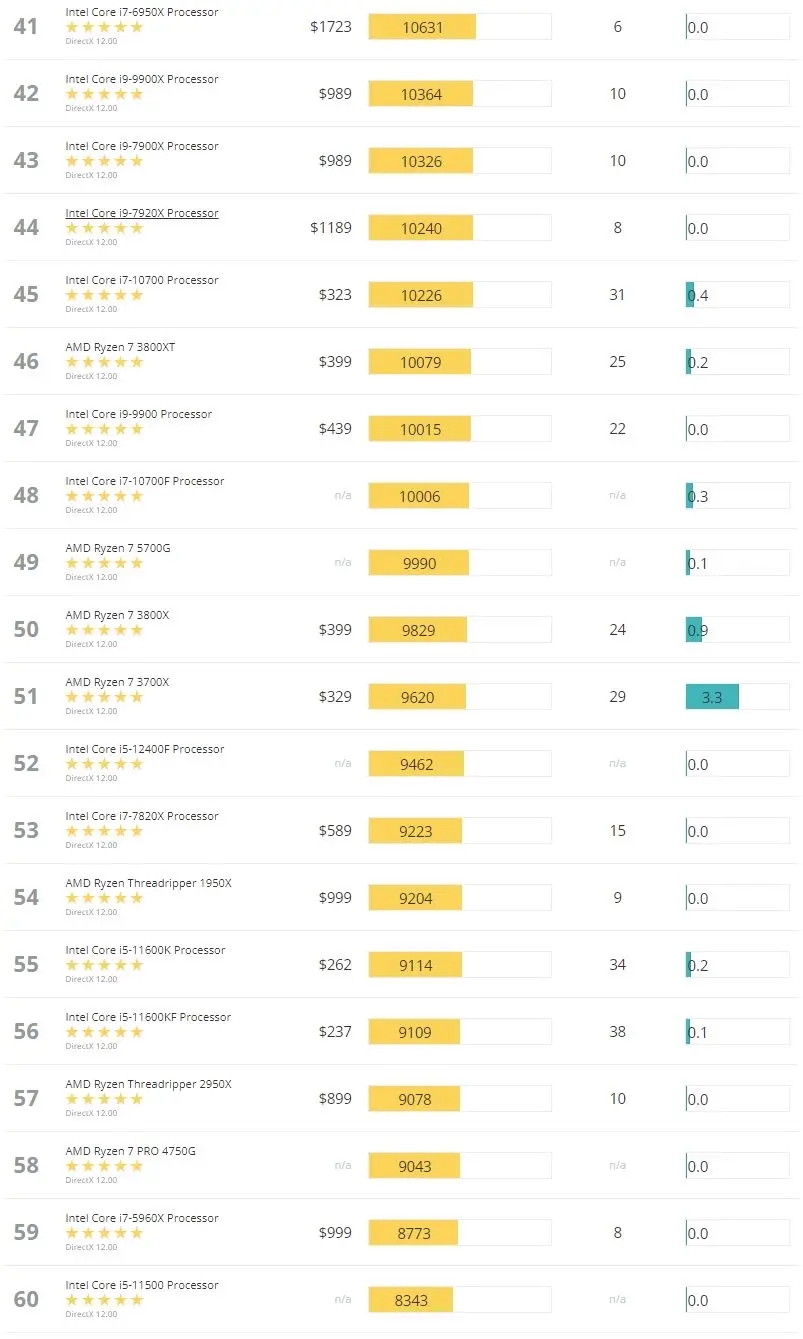Click the 9620 yellow score bar
Viewport: 803px width, 1339px height.
[417, 697]
